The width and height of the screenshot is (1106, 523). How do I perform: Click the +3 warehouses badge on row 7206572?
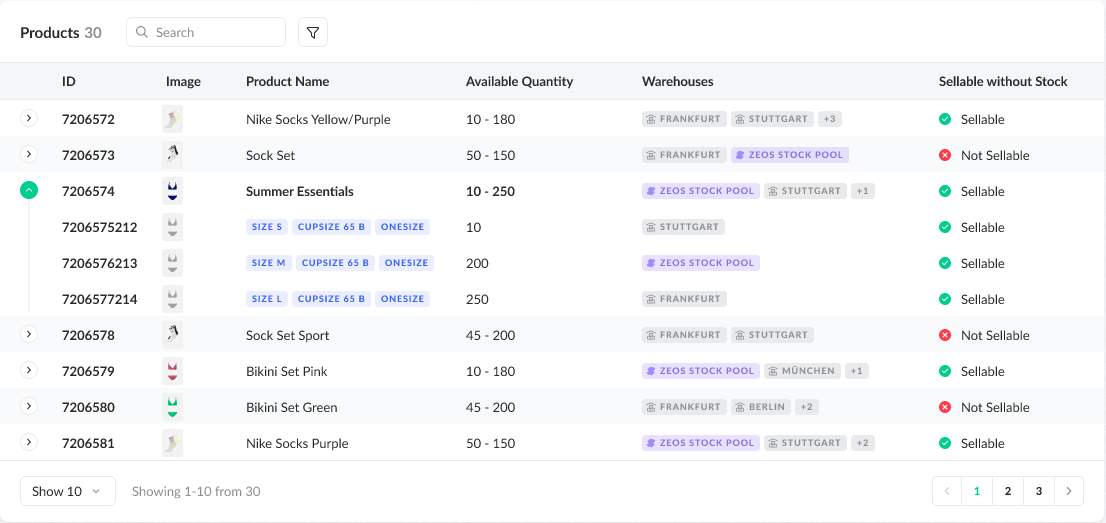click(x=829, y=119)
